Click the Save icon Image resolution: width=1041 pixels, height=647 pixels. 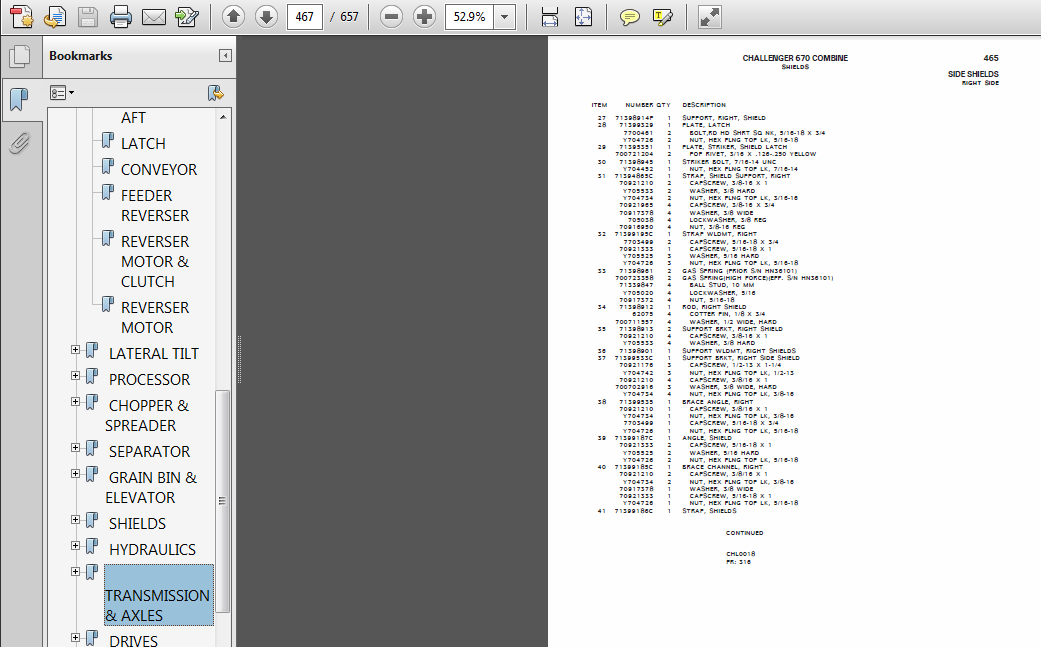tap(88, 17)
